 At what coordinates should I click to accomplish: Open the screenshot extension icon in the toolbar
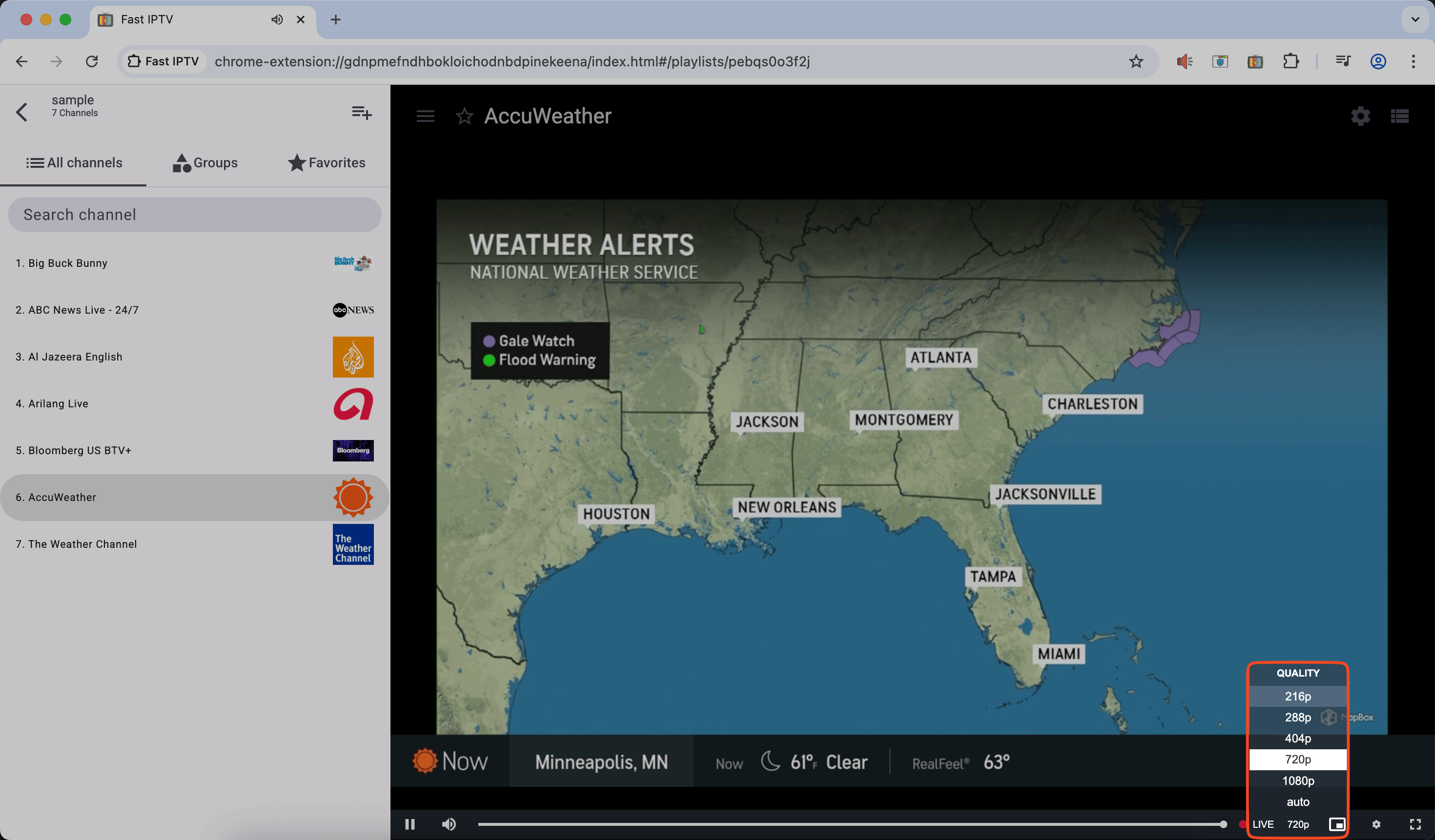coord(1220,61)
